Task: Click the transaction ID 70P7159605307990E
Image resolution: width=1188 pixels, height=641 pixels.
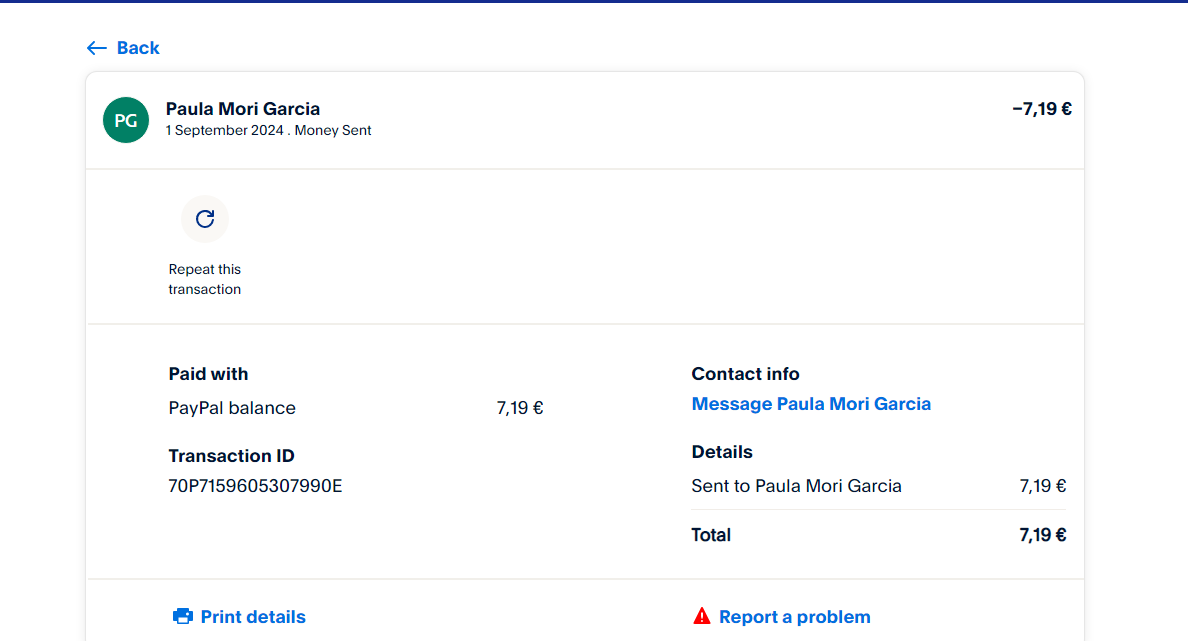Action: [x=255, y=487]
